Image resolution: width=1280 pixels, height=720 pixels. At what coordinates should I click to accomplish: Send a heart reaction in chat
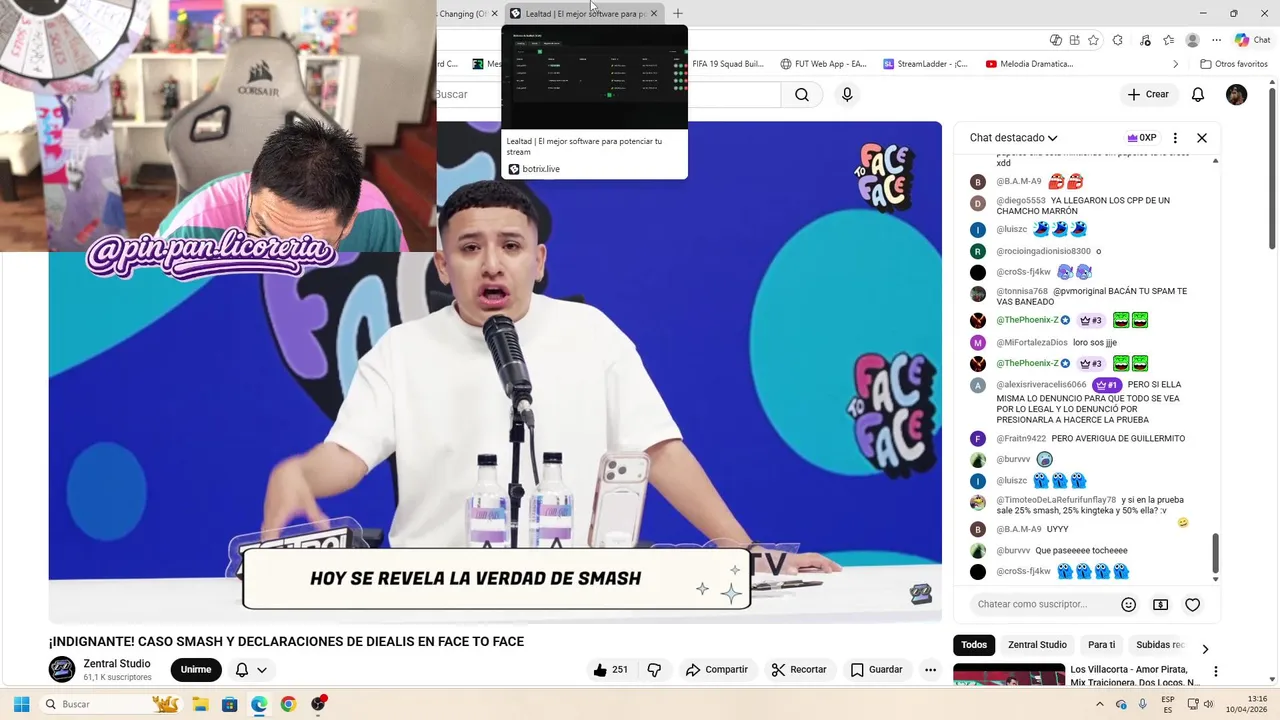point(1192,604)
